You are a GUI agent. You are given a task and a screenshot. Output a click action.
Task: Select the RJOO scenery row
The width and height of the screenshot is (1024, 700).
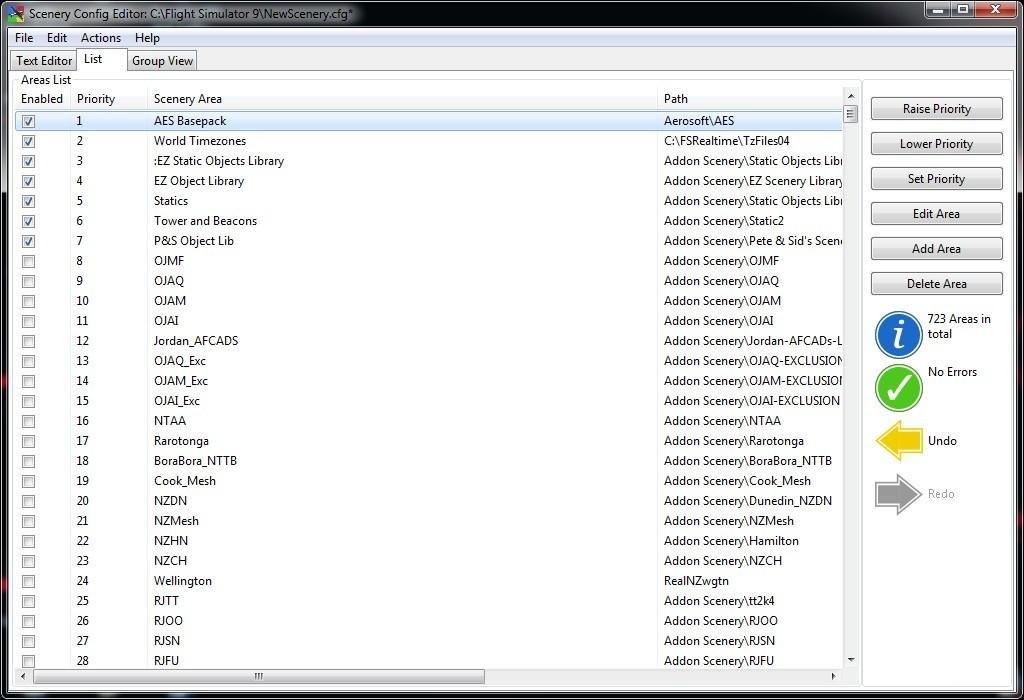coord(428,621)
